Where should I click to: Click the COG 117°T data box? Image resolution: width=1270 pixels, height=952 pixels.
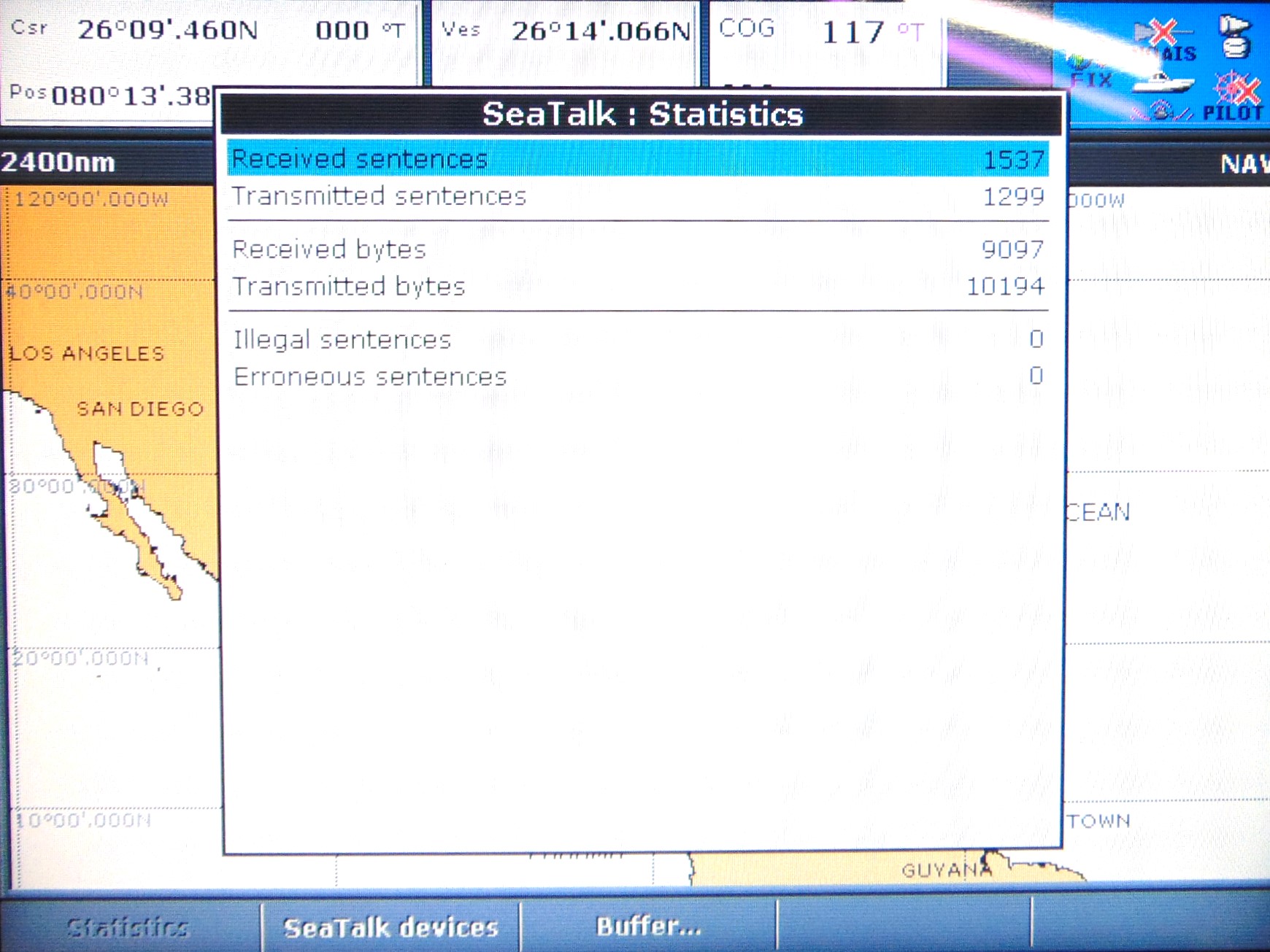[826, 44]
